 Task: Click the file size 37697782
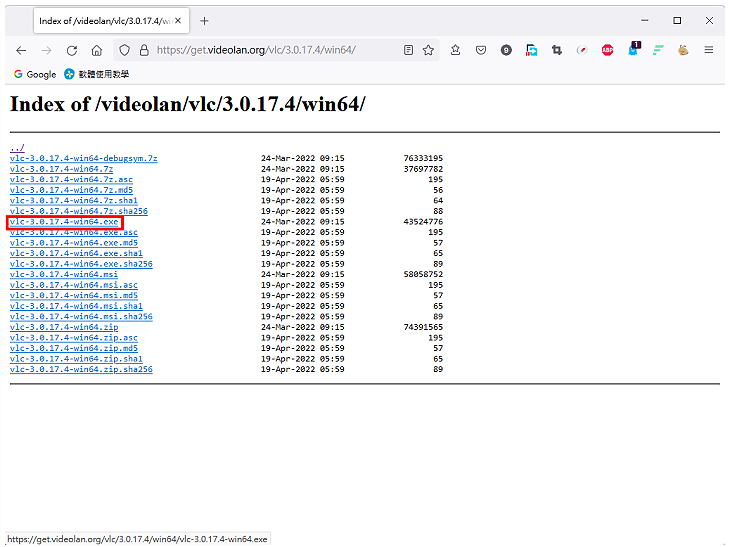(423, 169)
